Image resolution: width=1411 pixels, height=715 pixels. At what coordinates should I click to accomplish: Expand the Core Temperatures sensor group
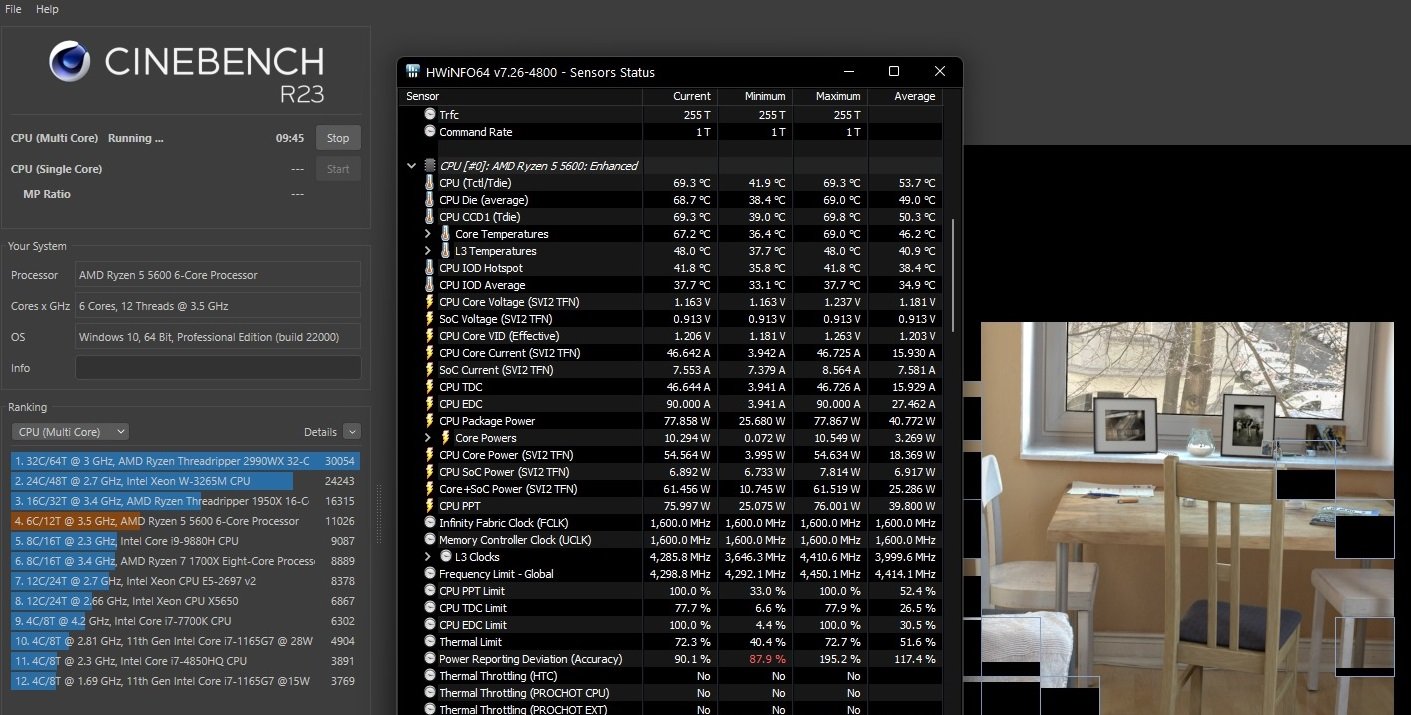pos(428,234)
